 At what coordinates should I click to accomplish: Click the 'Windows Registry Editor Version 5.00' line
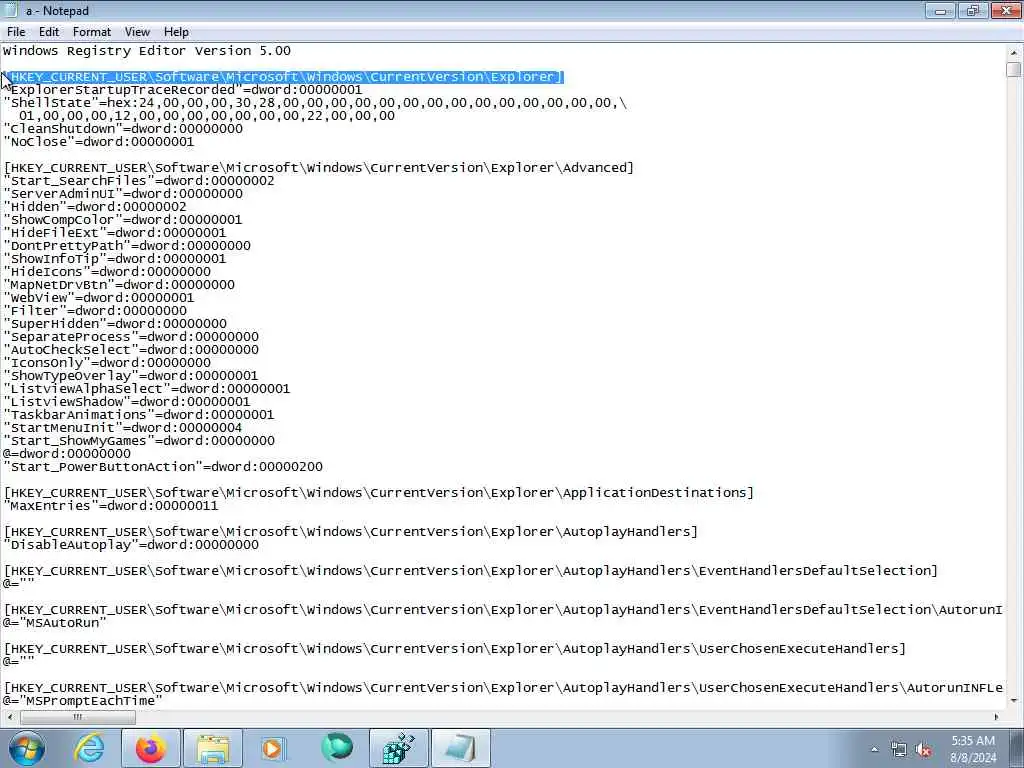(x=147, y=51)
